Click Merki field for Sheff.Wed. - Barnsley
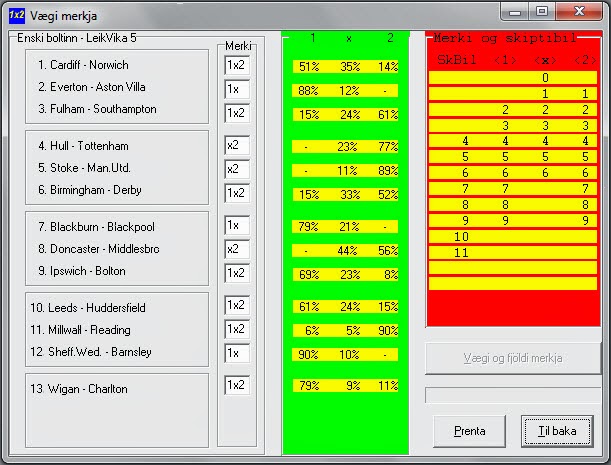 pyautogui.click(x=237, y=353)
